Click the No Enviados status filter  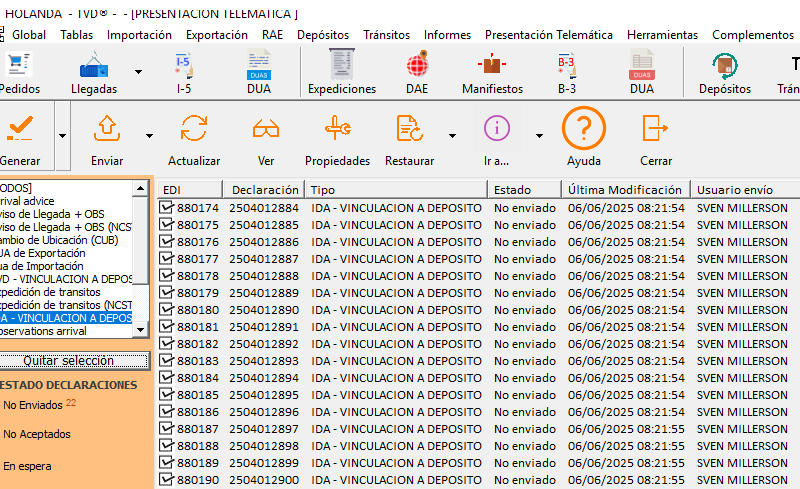coord(32,405)
